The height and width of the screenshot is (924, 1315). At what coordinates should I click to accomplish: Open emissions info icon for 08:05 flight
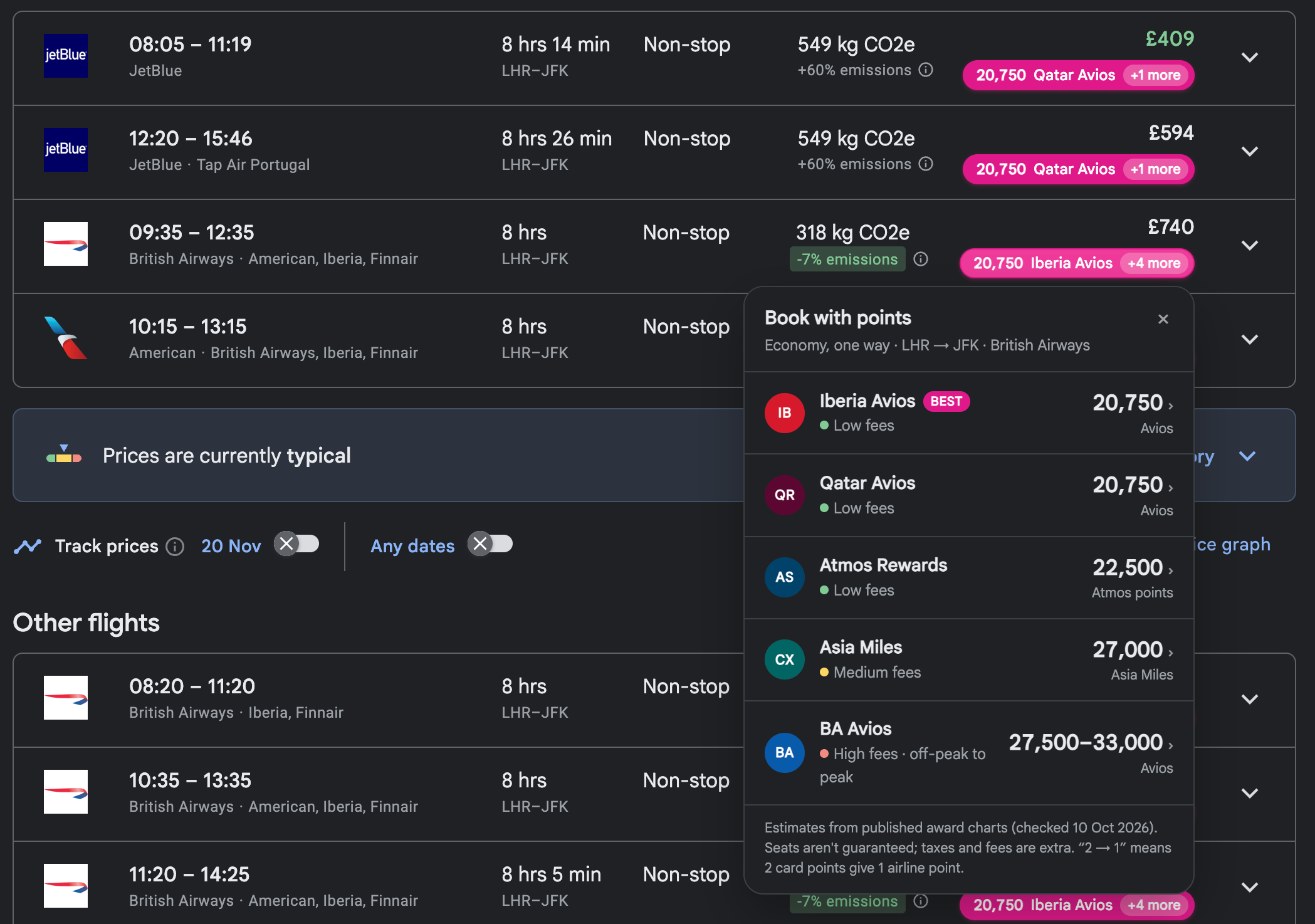click(926, 70)
